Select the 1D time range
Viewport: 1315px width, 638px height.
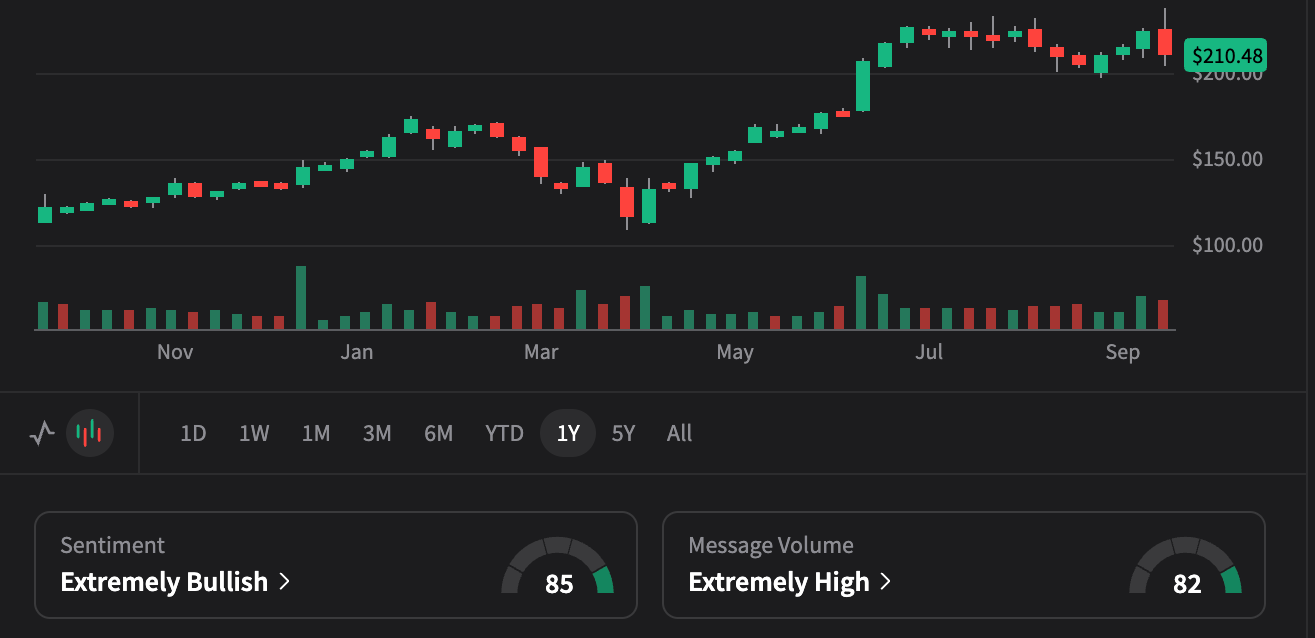coord(193,434)
